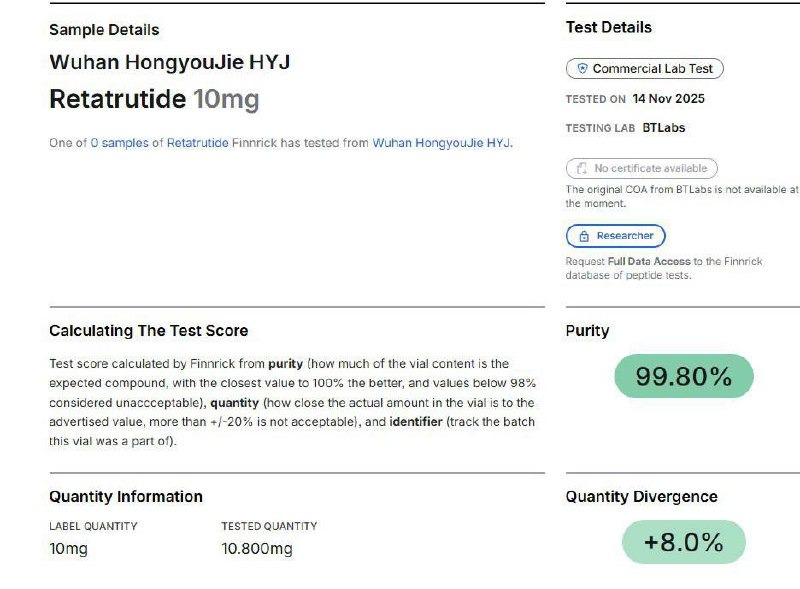The height and width of the screenshot is (589, 800).
Task: Click the BTLabs testing lab name
Action: (x=664, y=128)
